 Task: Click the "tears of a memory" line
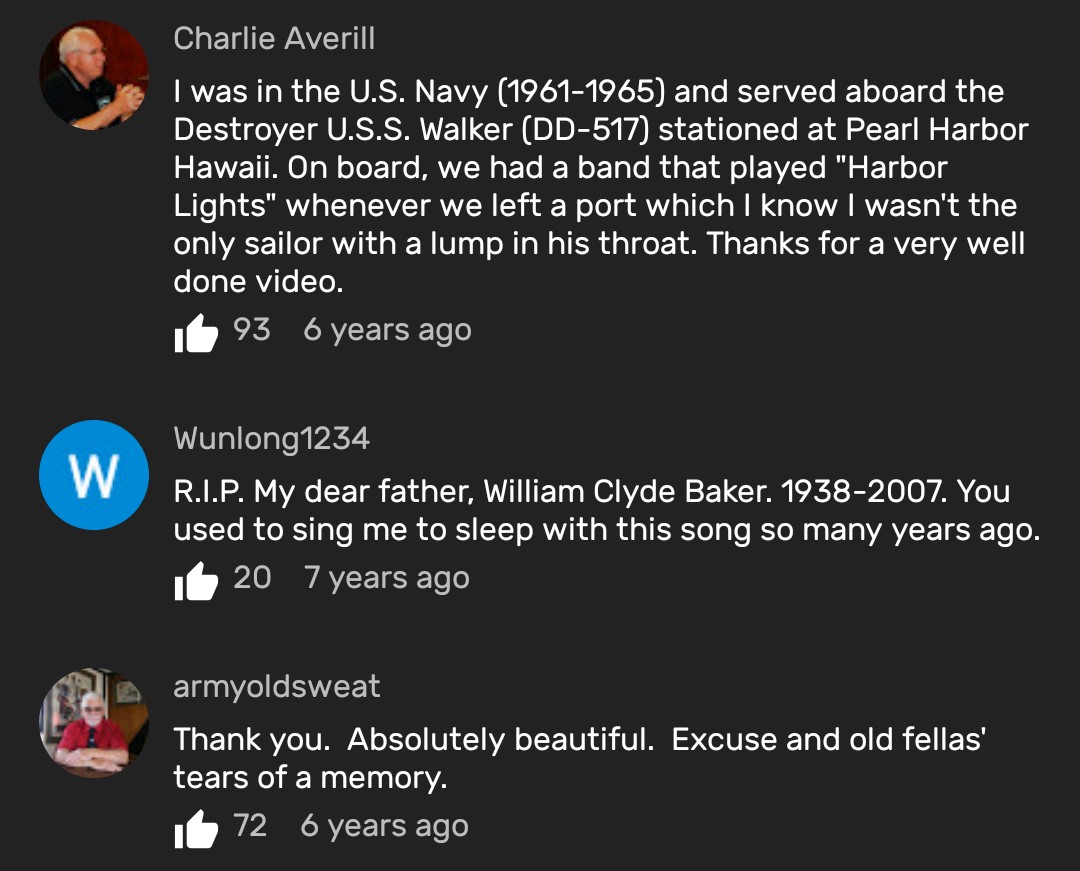(310, 778)
